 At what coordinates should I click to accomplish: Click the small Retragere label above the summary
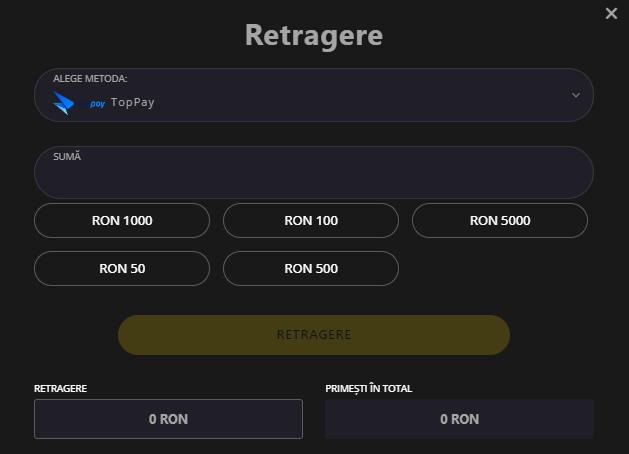pos(61,389)
